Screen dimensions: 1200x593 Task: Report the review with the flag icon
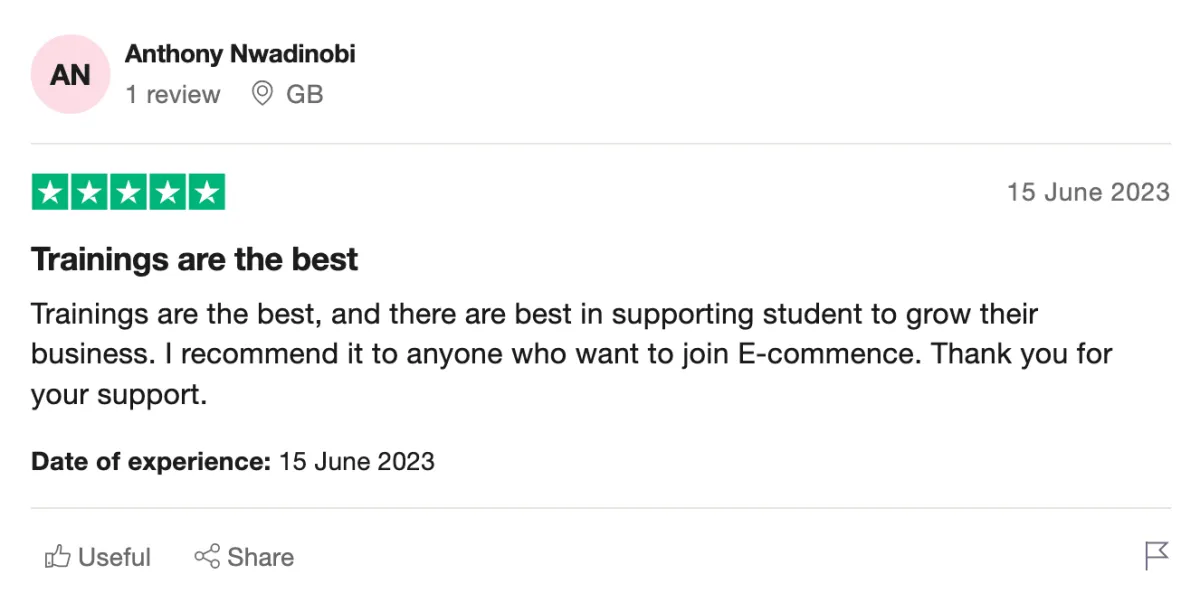coord(1156,556)
